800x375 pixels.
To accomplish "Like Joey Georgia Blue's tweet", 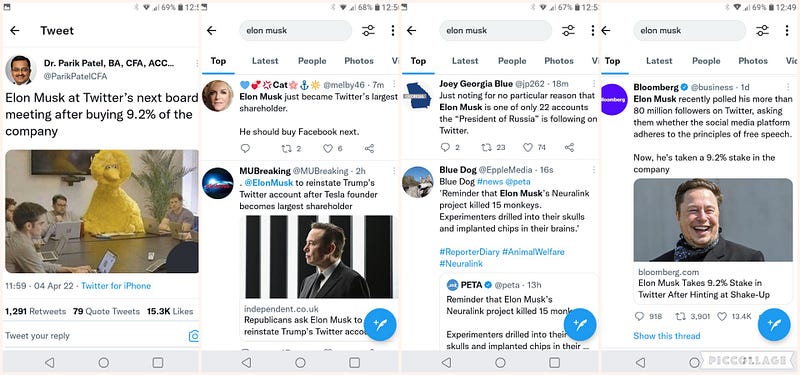I will coord(528,147).
